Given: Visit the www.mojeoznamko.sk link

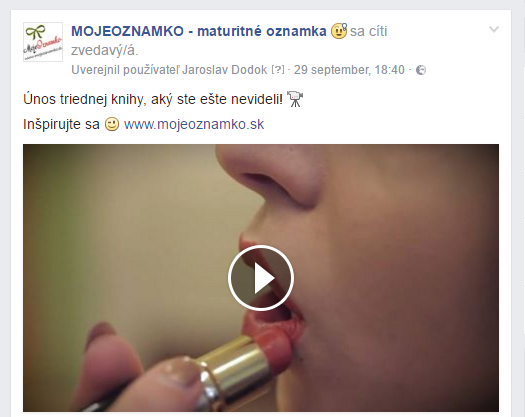Looking at the screenshot, I should point(194,124).
